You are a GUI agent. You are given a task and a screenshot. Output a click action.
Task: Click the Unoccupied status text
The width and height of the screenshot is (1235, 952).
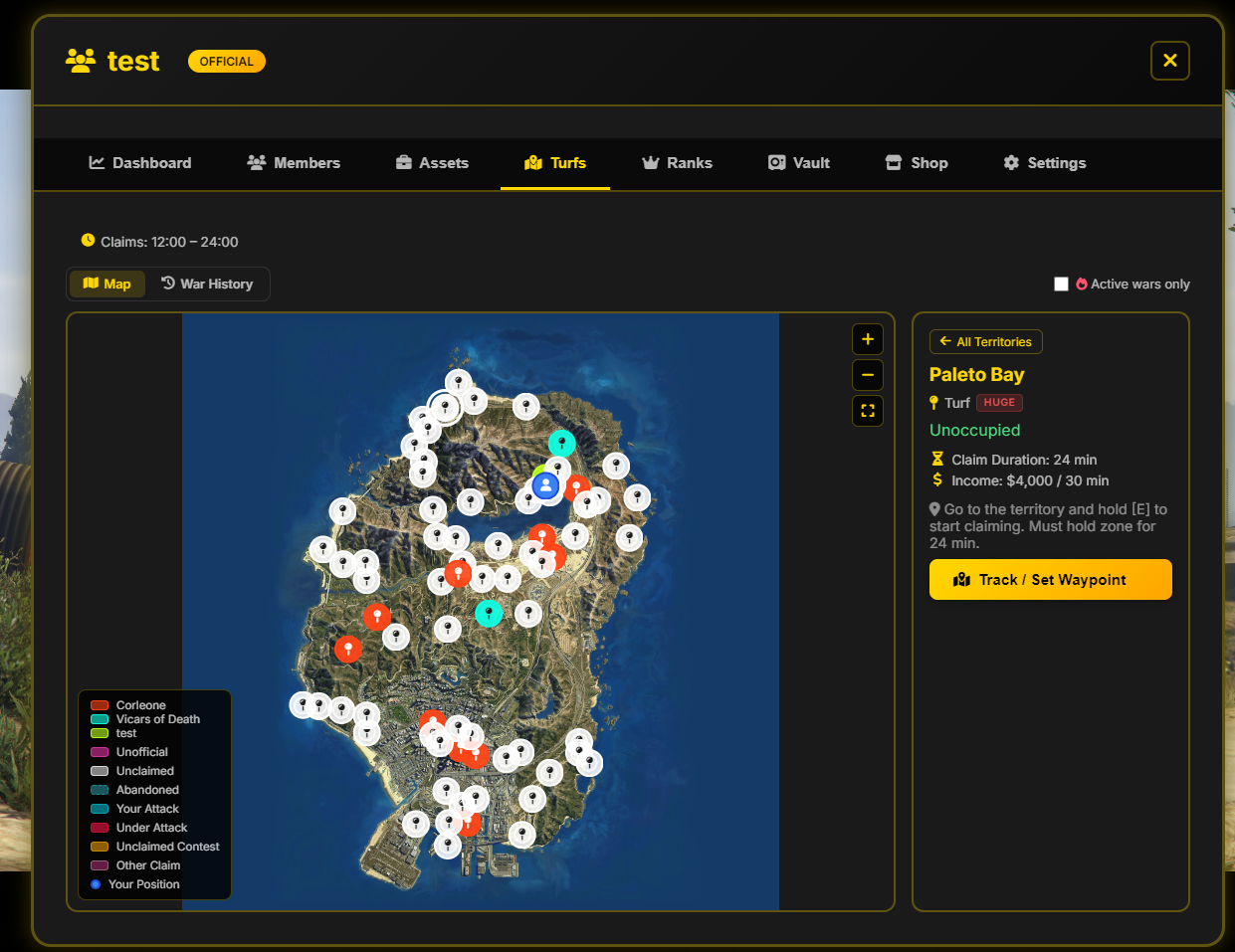point(974,430)
